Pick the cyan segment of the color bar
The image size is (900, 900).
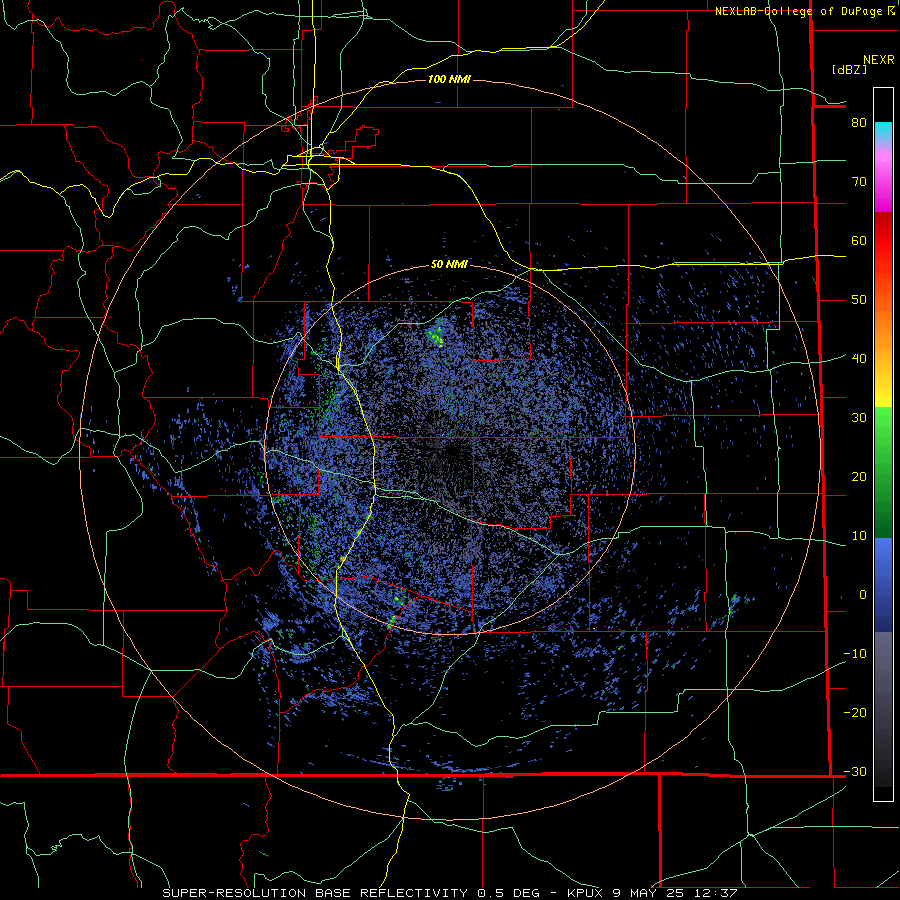tap(883, 132)
